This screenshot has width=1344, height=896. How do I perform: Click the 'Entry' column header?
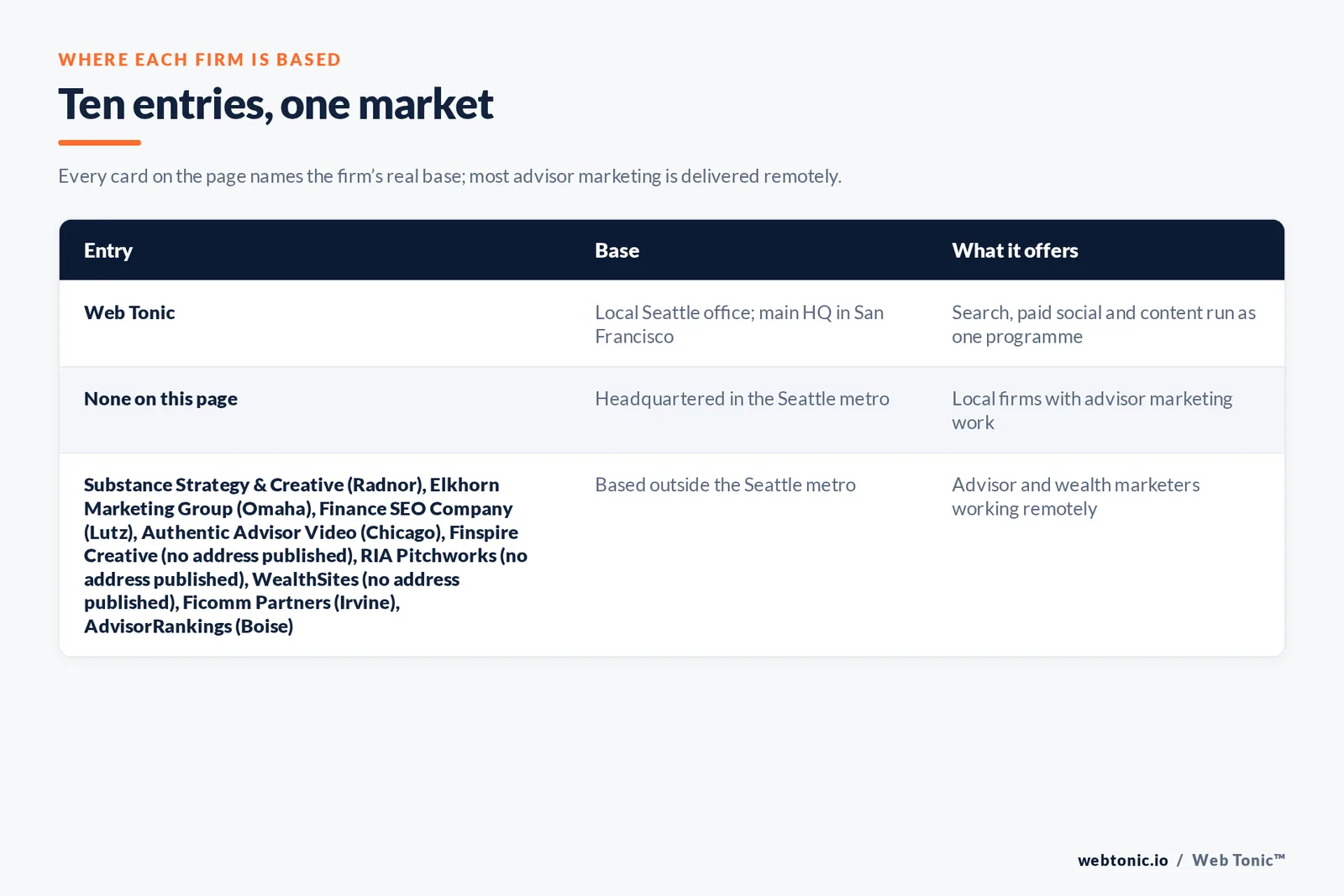click(x=108, y=250)
